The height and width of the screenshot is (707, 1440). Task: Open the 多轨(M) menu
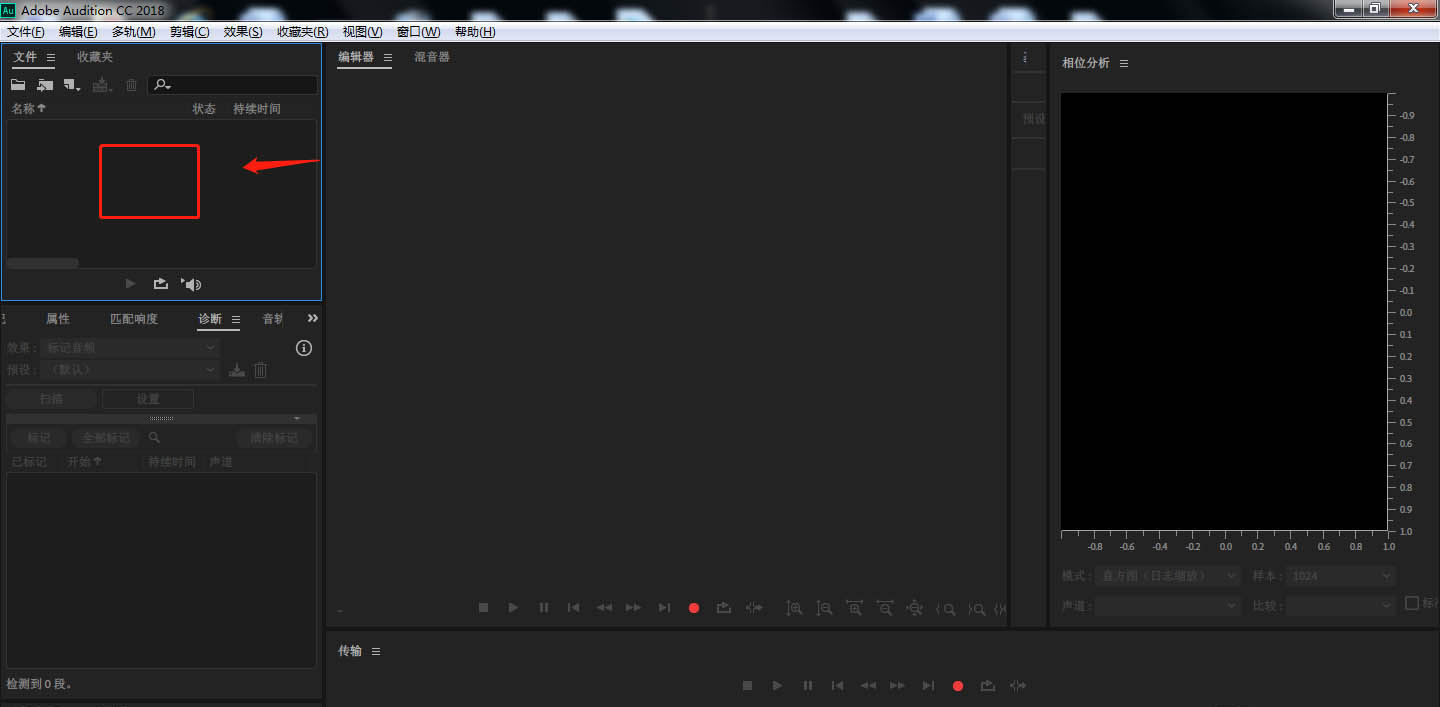point(133,32)
